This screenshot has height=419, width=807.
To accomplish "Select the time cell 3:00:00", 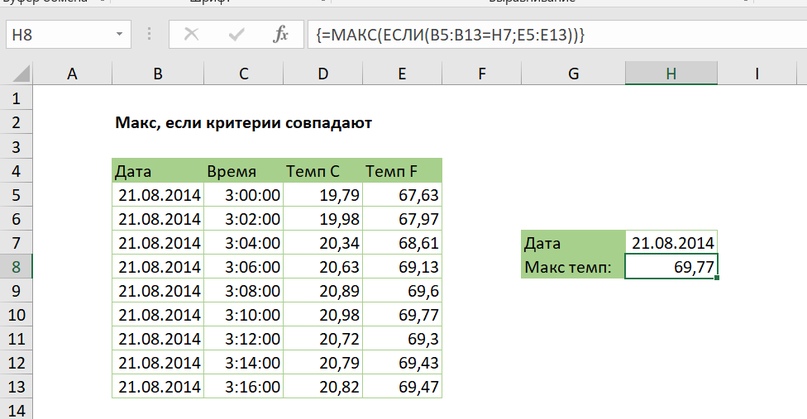I will click(x=243, y=195).
